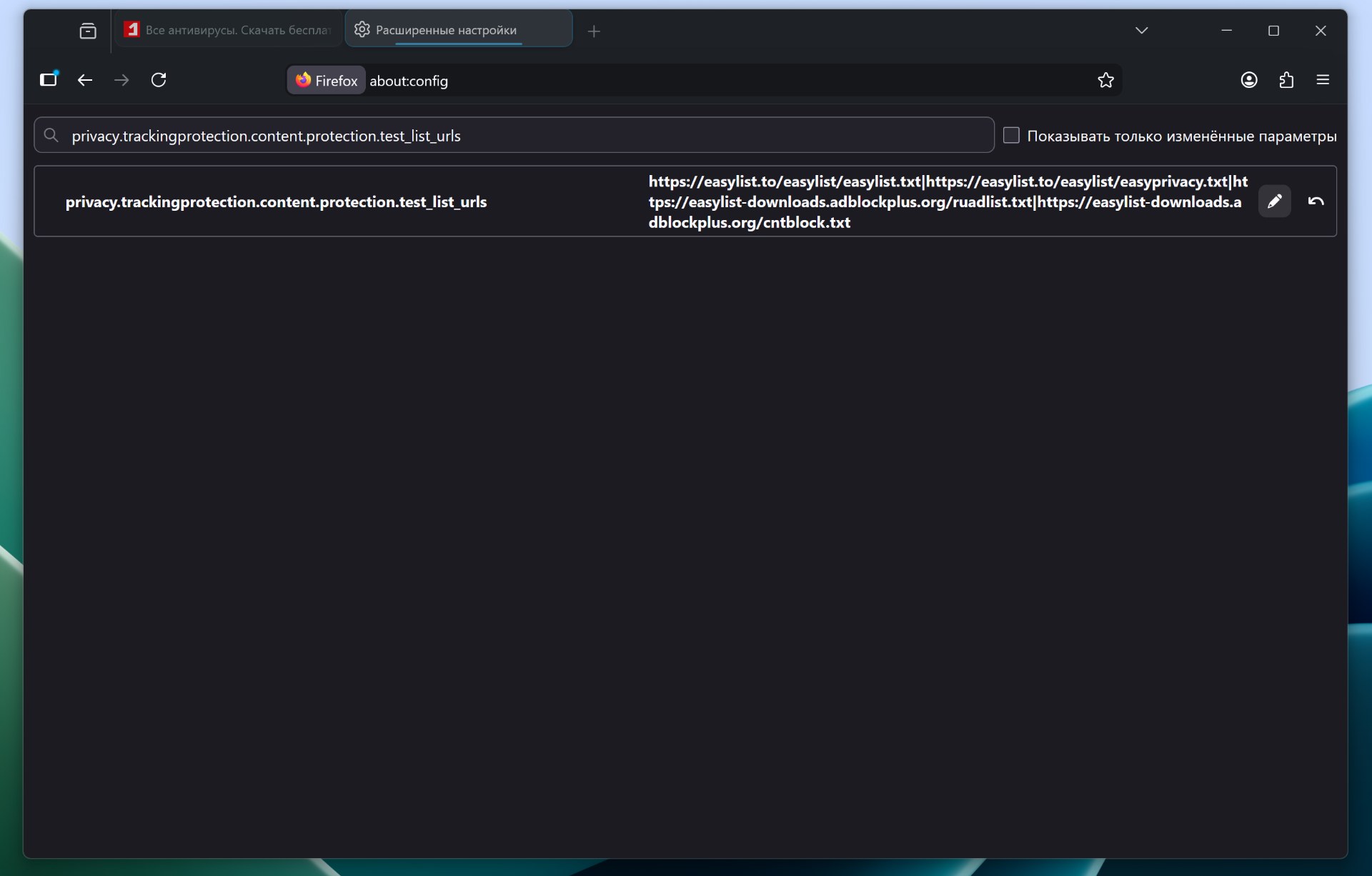Open the hamburger application menu
The image size is (1372, 876).
click(1323, 80)
